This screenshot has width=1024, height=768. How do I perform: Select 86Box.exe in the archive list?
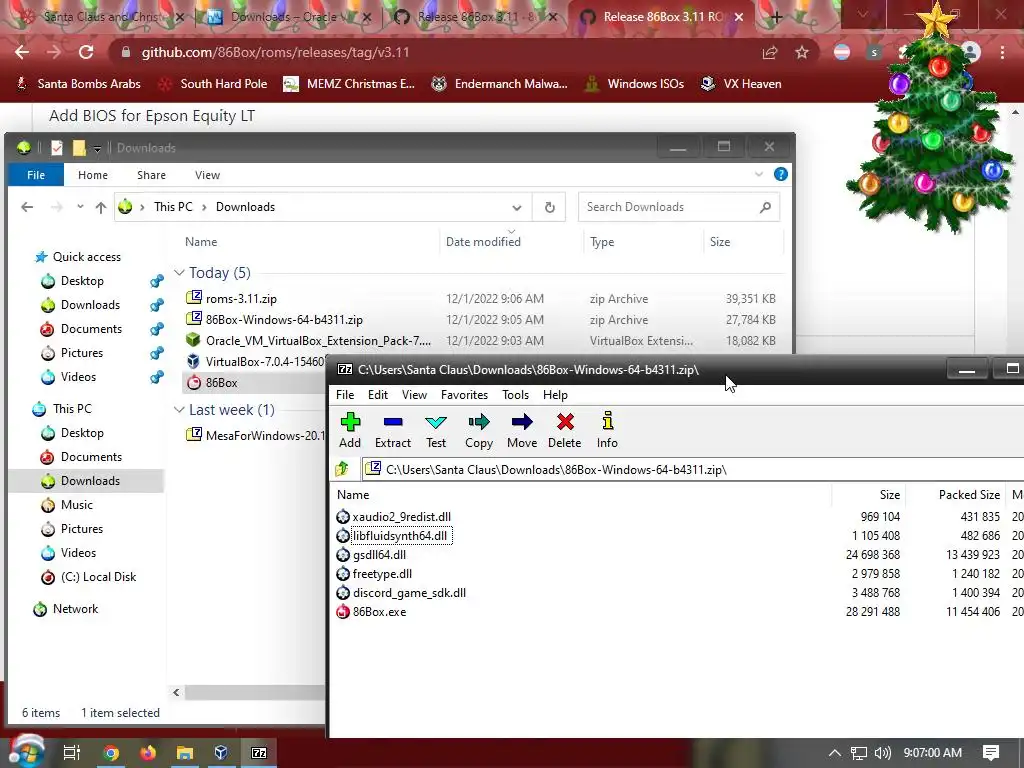(x=371, y=612)
